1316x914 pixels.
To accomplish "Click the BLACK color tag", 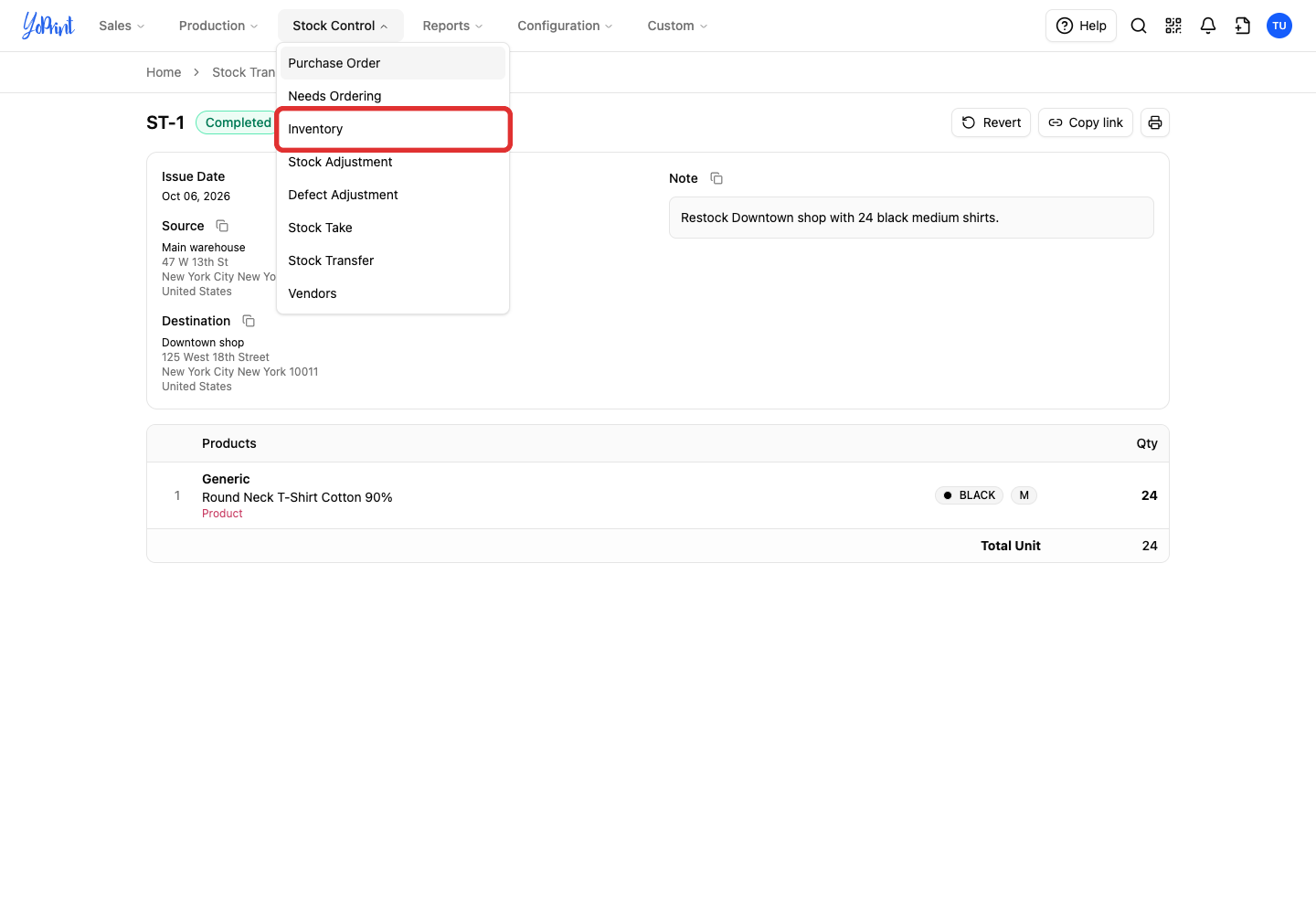I will click(970, 495).
